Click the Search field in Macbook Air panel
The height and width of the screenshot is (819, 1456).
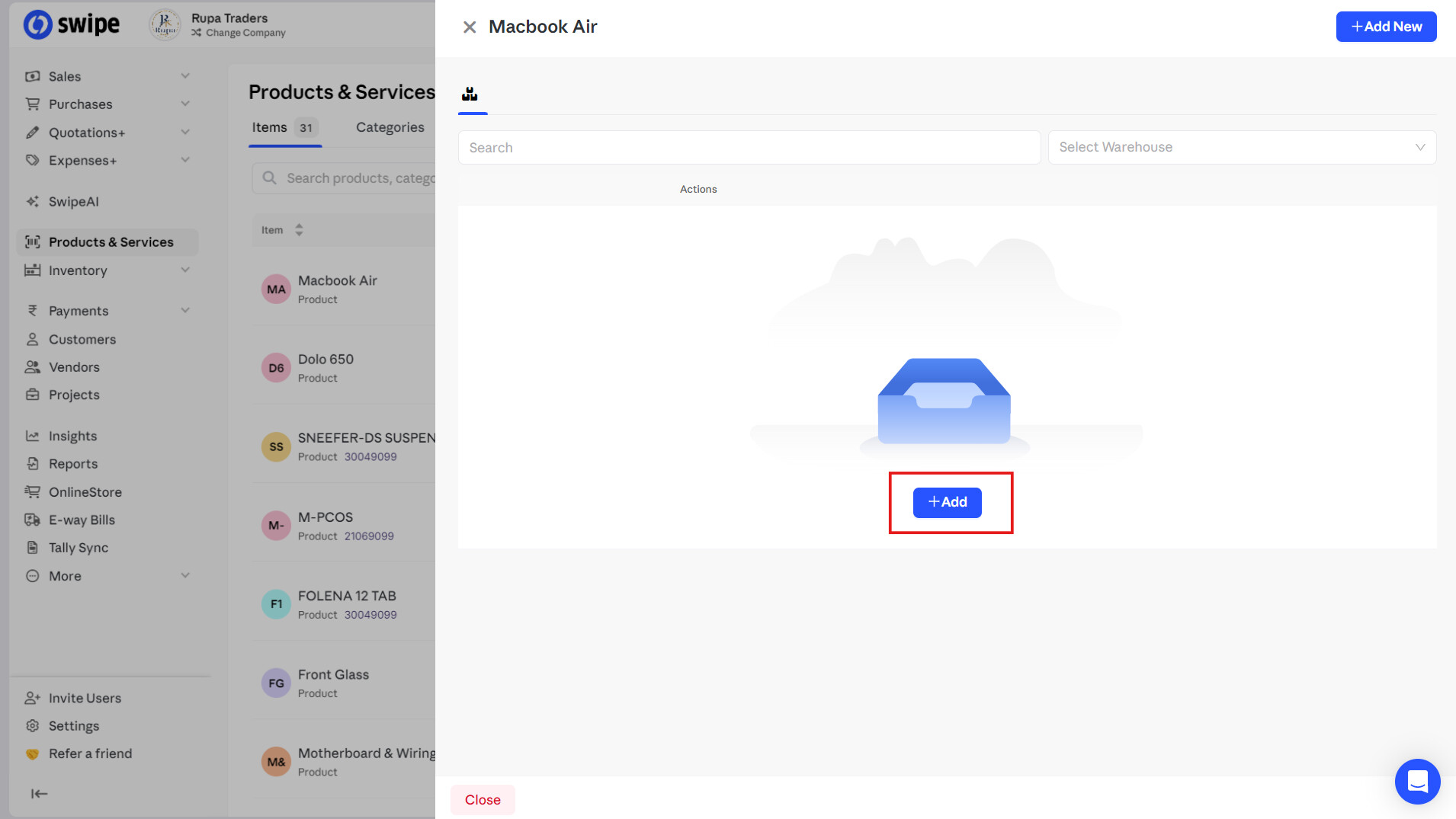click(749, 147)
